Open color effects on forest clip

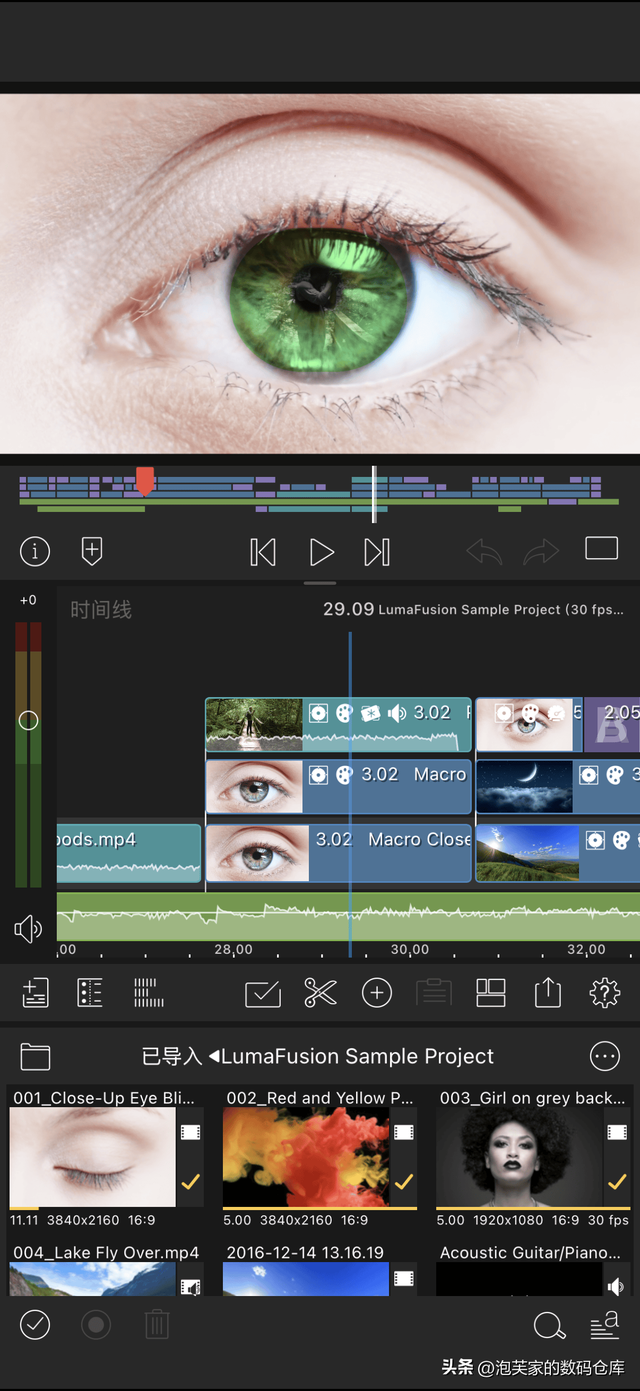click(x=344, y=713)
